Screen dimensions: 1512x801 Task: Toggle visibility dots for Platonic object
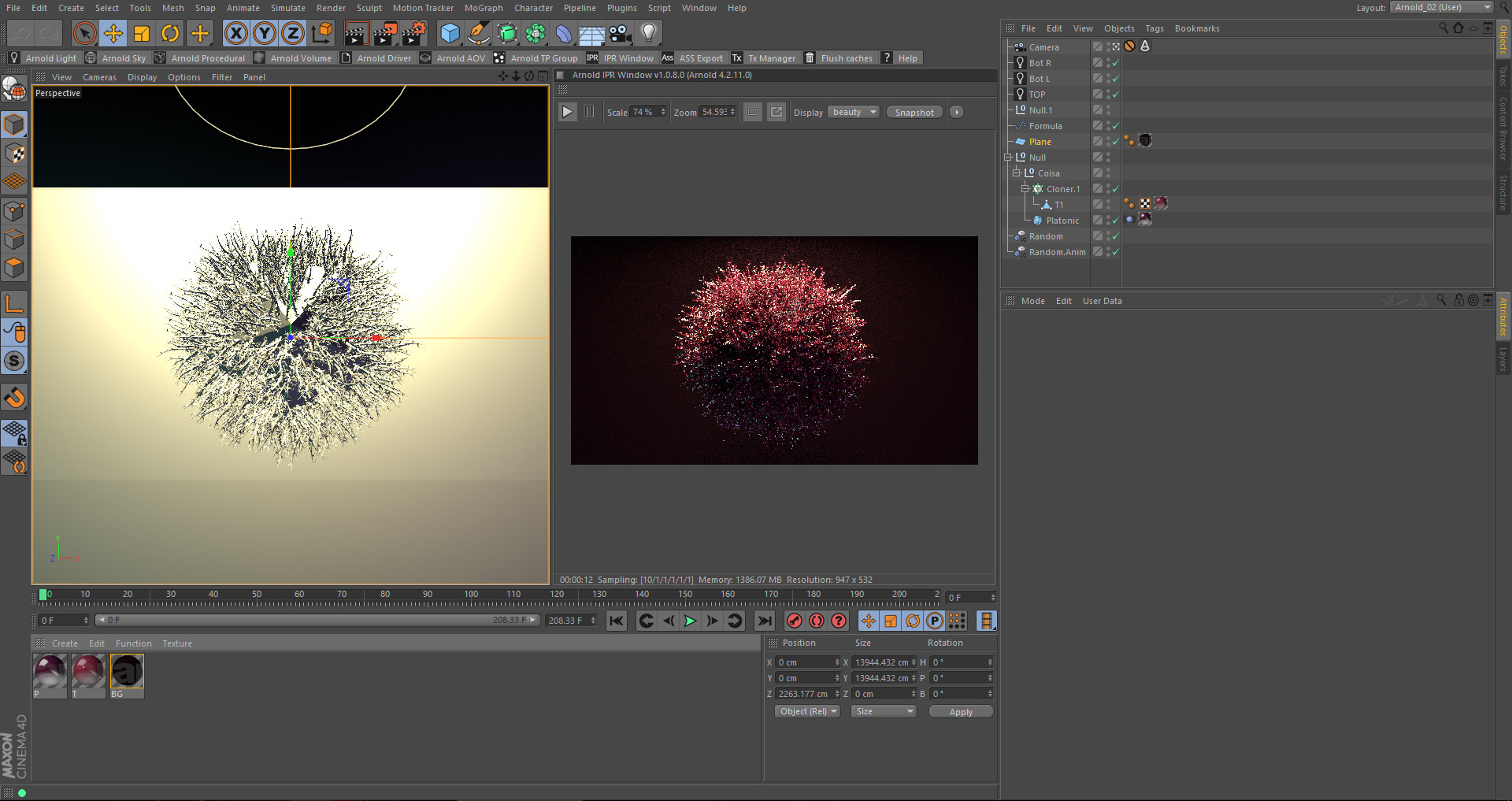pos(1108,221)
